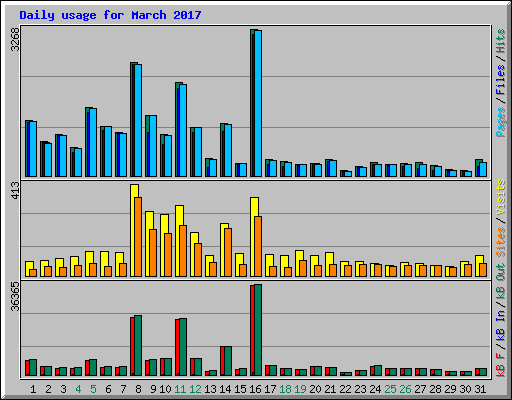
Task: Select the 36365 y-axis maximum value
Action: [x=15, y=296]
